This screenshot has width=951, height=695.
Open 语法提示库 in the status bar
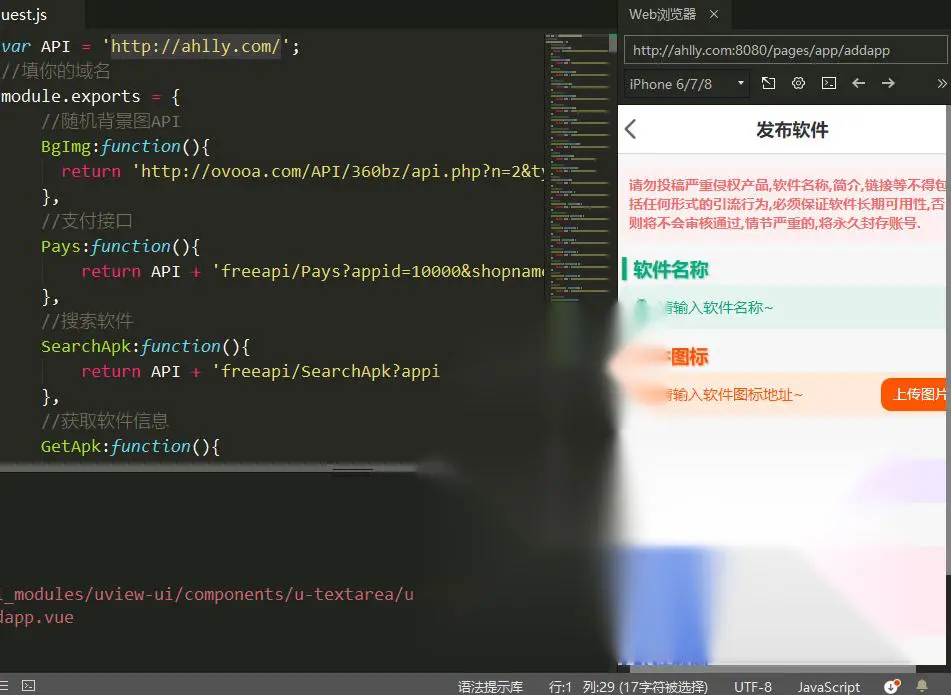pos(490,687)
